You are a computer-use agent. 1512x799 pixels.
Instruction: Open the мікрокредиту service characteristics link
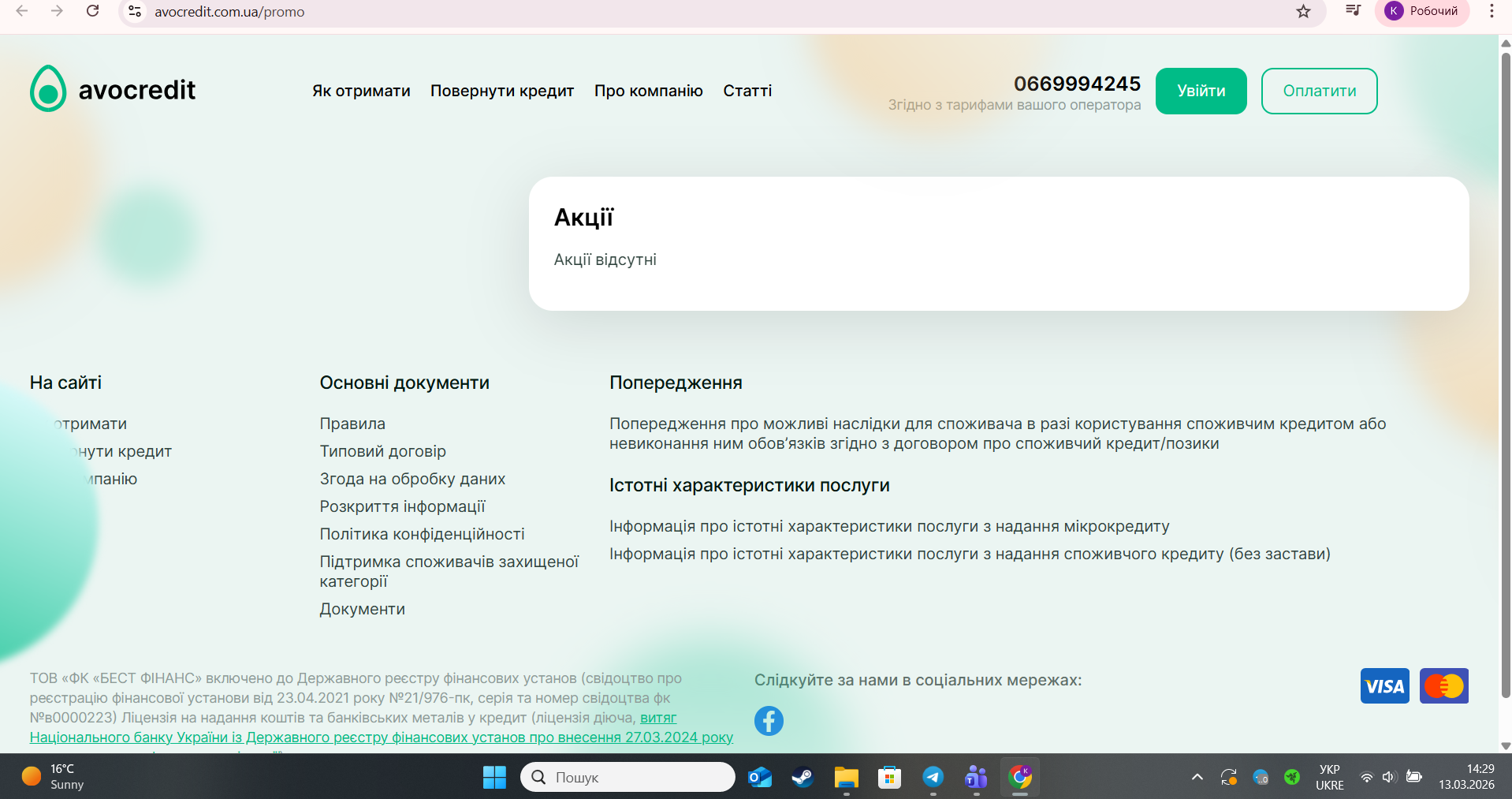click(x=889, y=526)
